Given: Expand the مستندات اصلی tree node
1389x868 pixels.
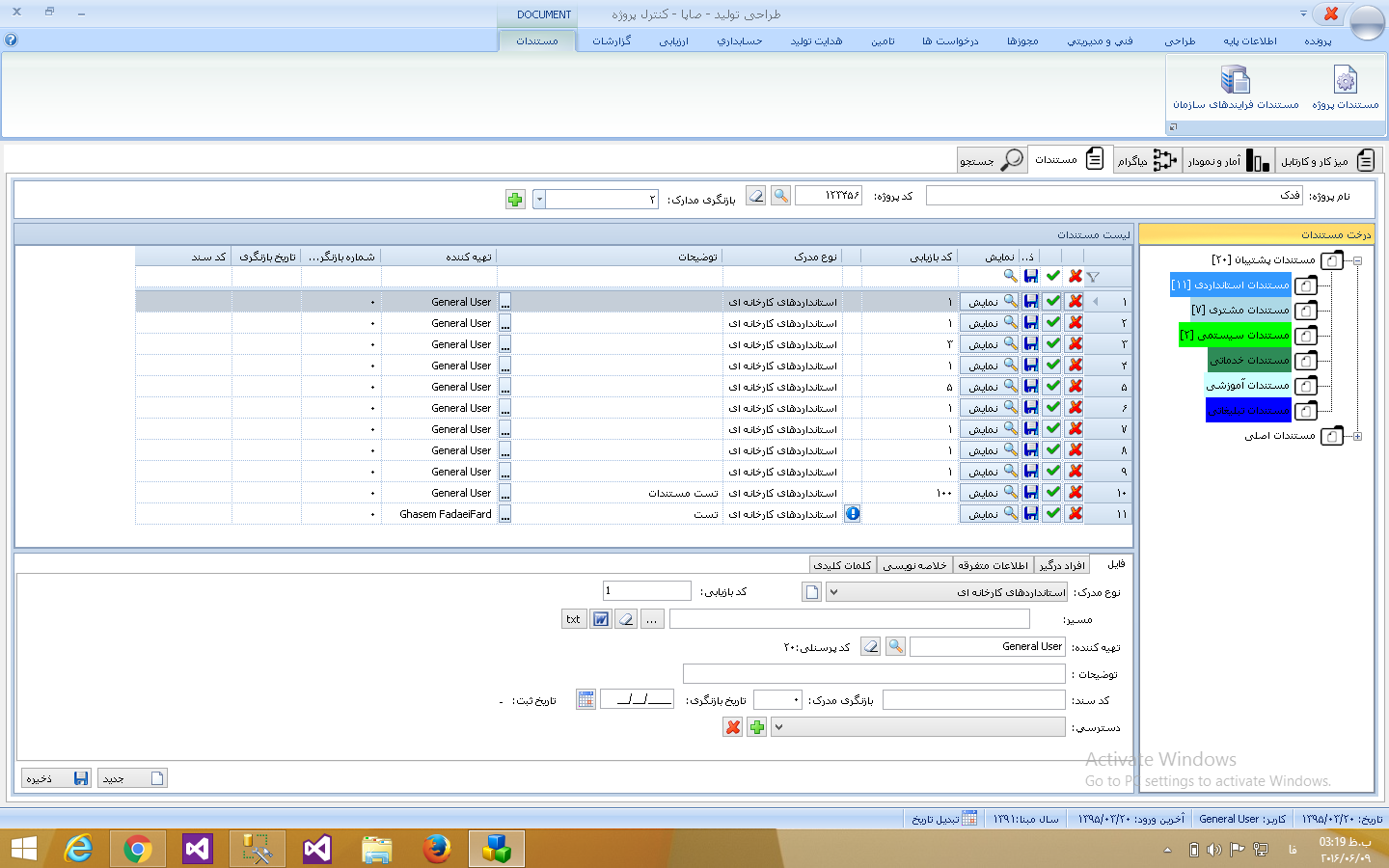Looking at the screenshot, I should click(x=1357, y=436).
